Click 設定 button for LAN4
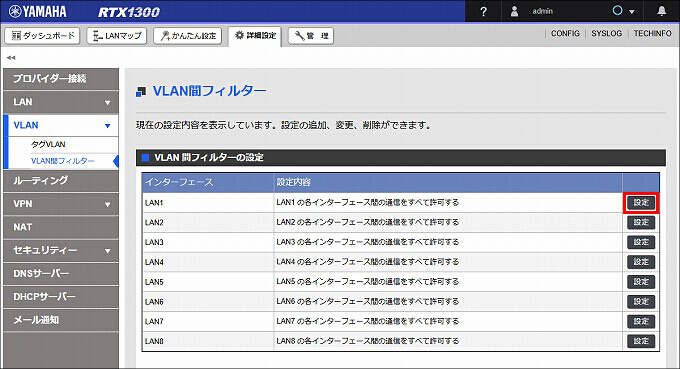Viewport: 680px width, 369px height. tap(641, 262)
